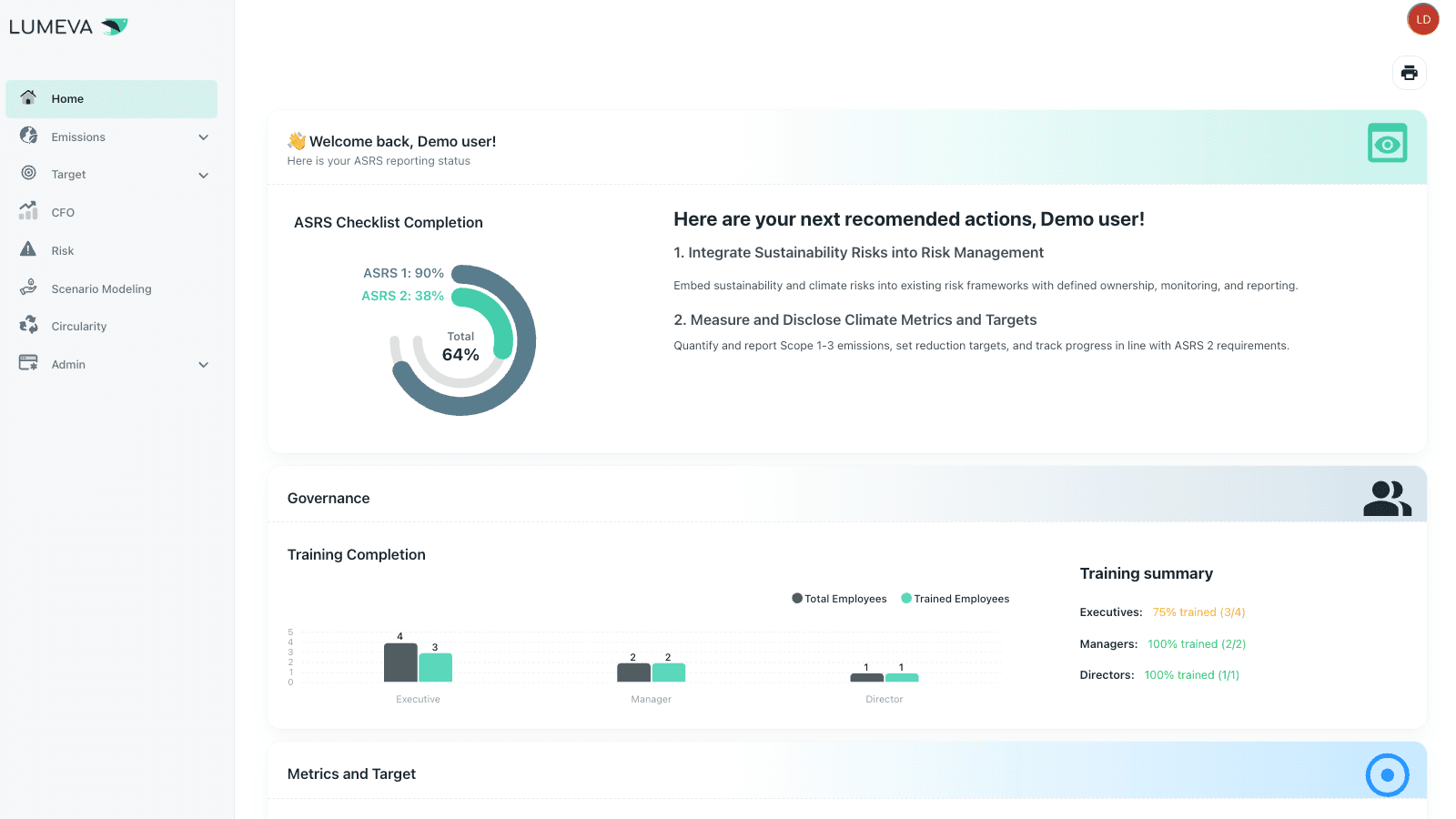Click the Circularity recycle icon
The image size is (1456, 819).
click(x=28, y=325)
